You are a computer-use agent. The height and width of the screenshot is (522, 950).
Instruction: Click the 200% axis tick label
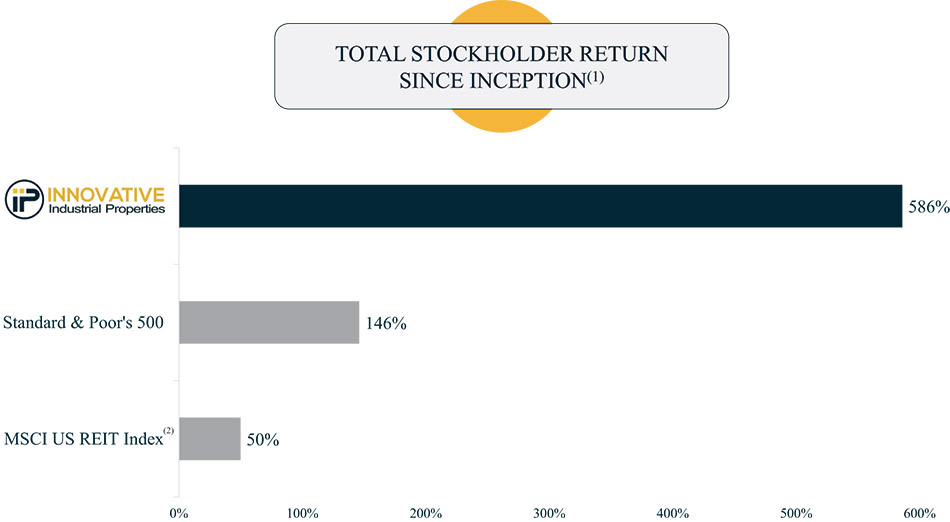(426, 513)
